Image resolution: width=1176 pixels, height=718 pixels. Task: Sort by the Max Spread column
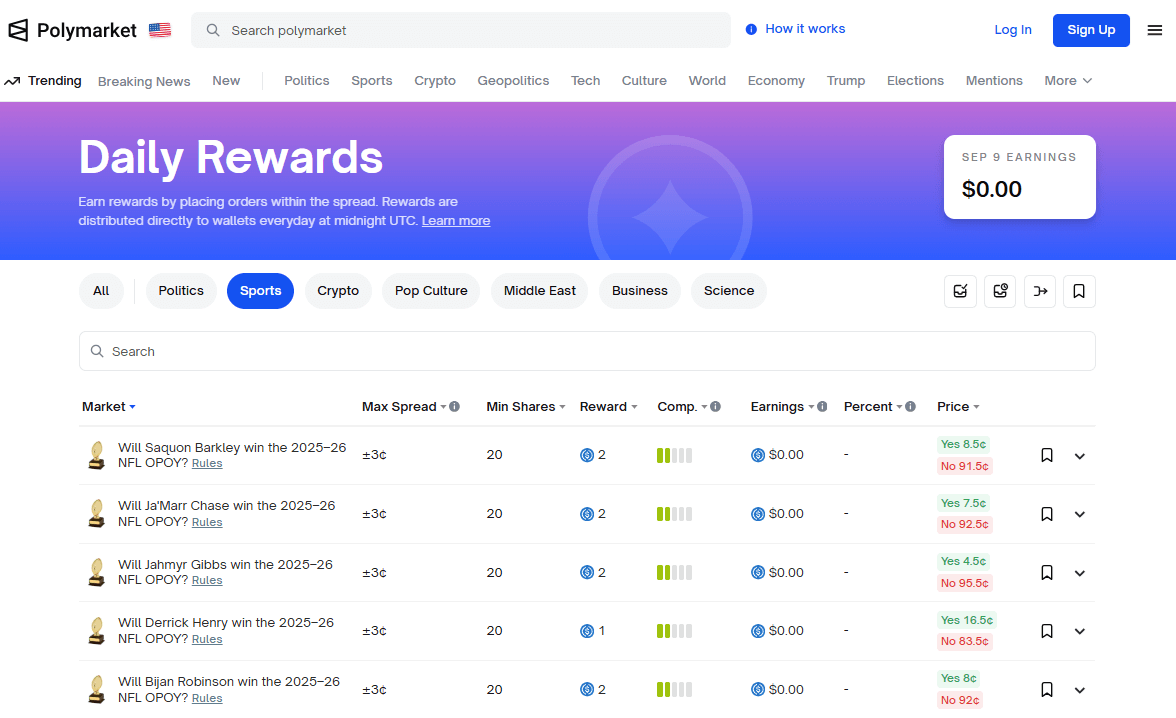[404, 407]
